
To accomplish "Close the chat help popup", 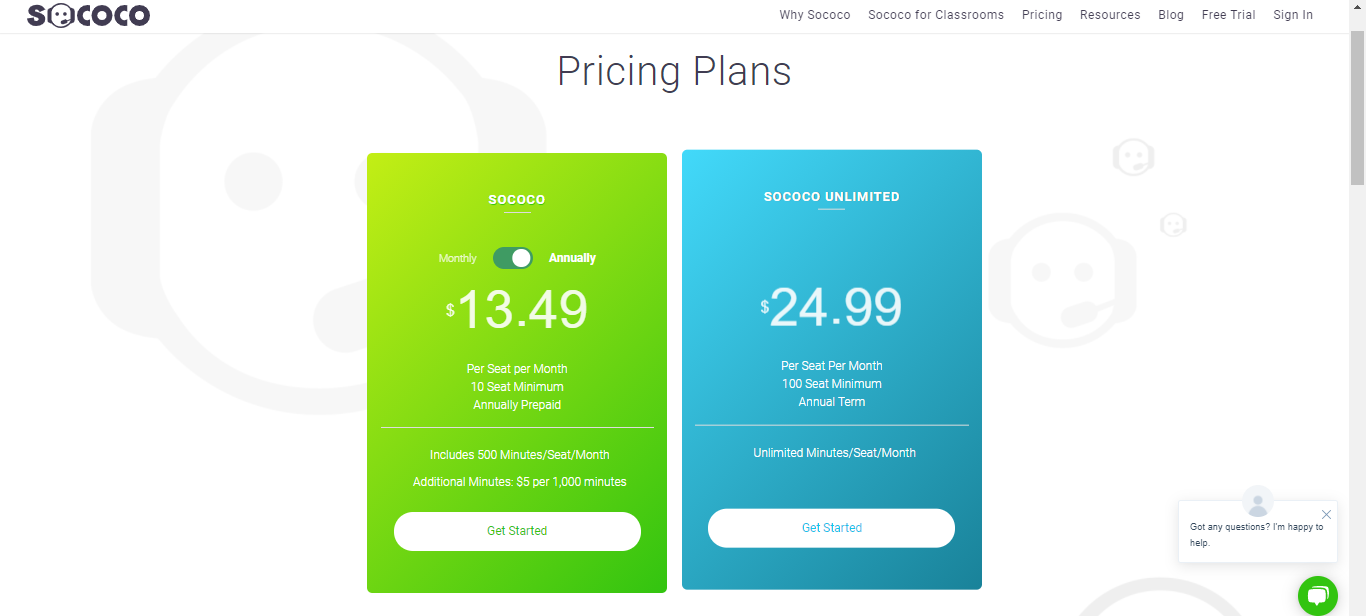I will [x=1326, y=515].
